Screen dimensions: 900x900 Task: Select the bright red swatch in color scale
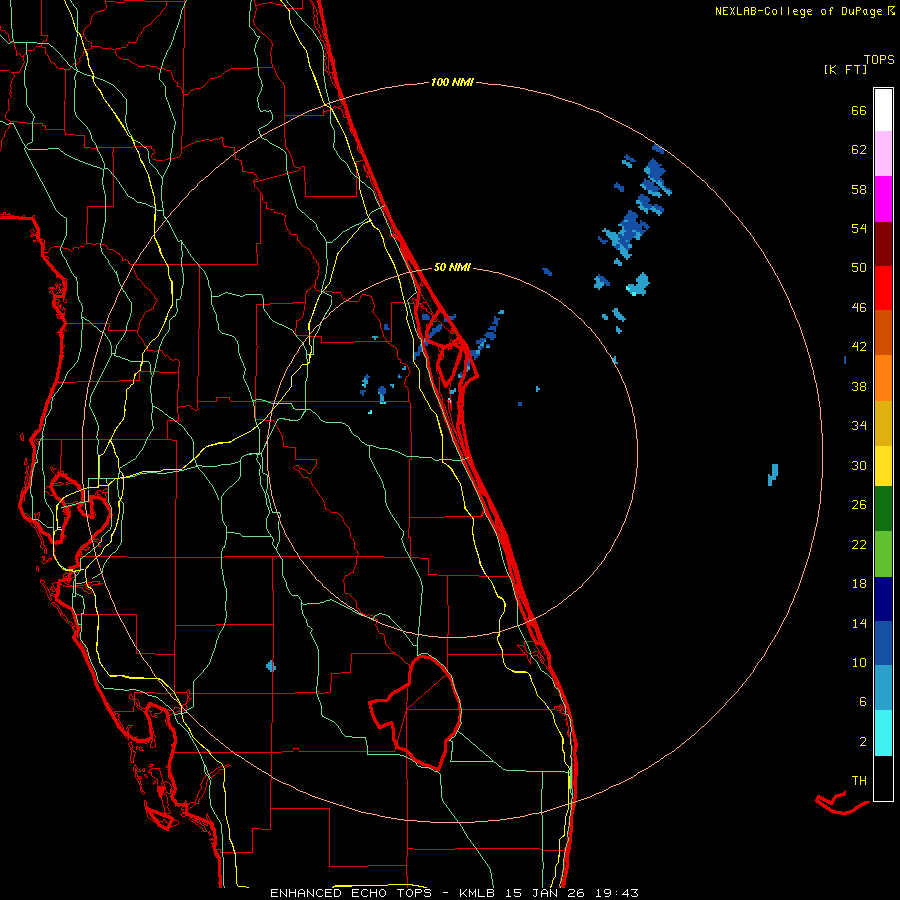tap(883, 288)
